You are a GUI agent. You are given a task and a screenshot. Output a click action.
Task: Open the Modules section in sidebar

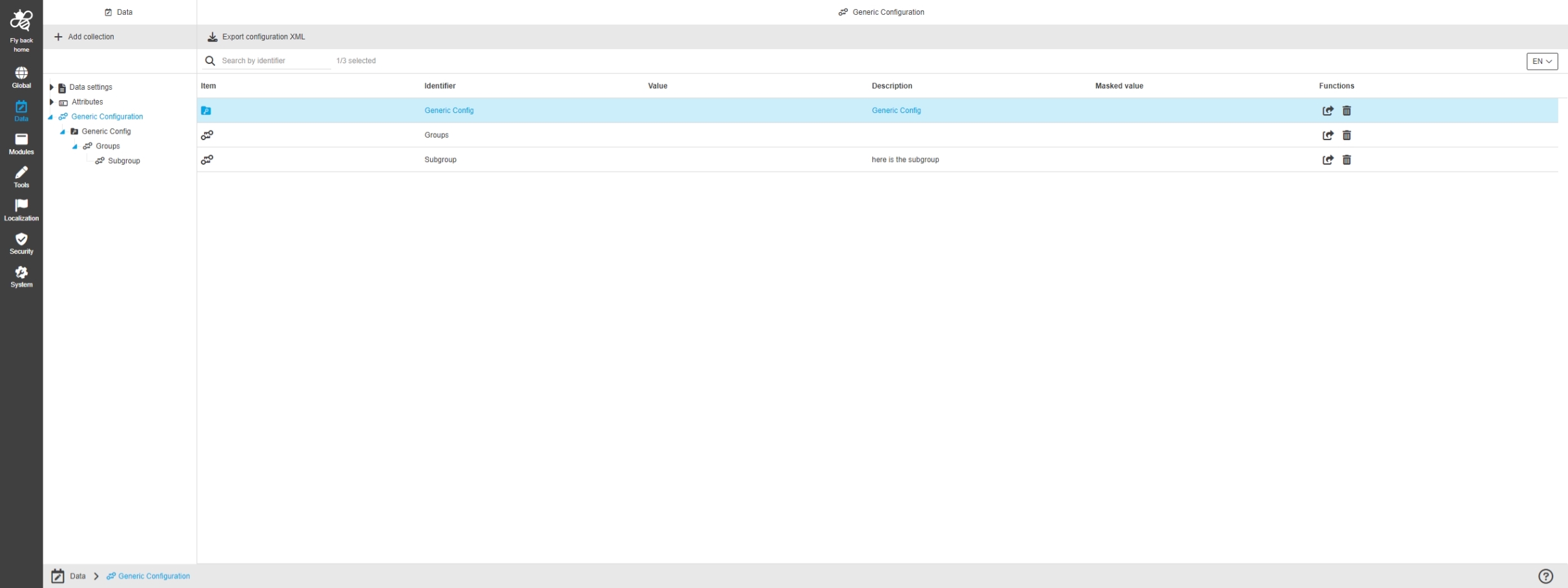click(21, 144)
